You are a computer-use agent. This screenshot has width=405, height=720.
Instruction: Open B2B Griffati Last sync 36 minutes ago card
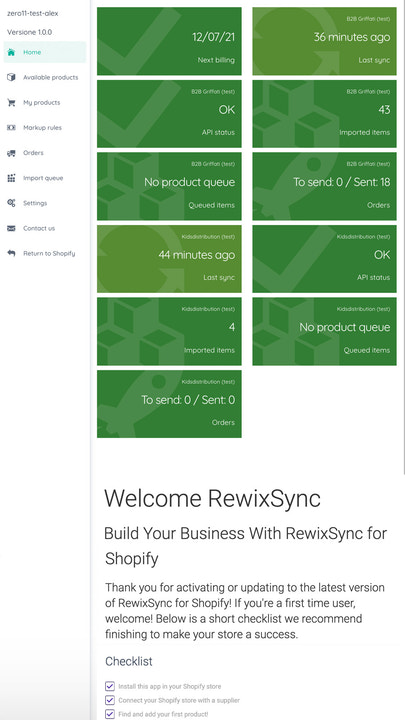coord(324,41)
